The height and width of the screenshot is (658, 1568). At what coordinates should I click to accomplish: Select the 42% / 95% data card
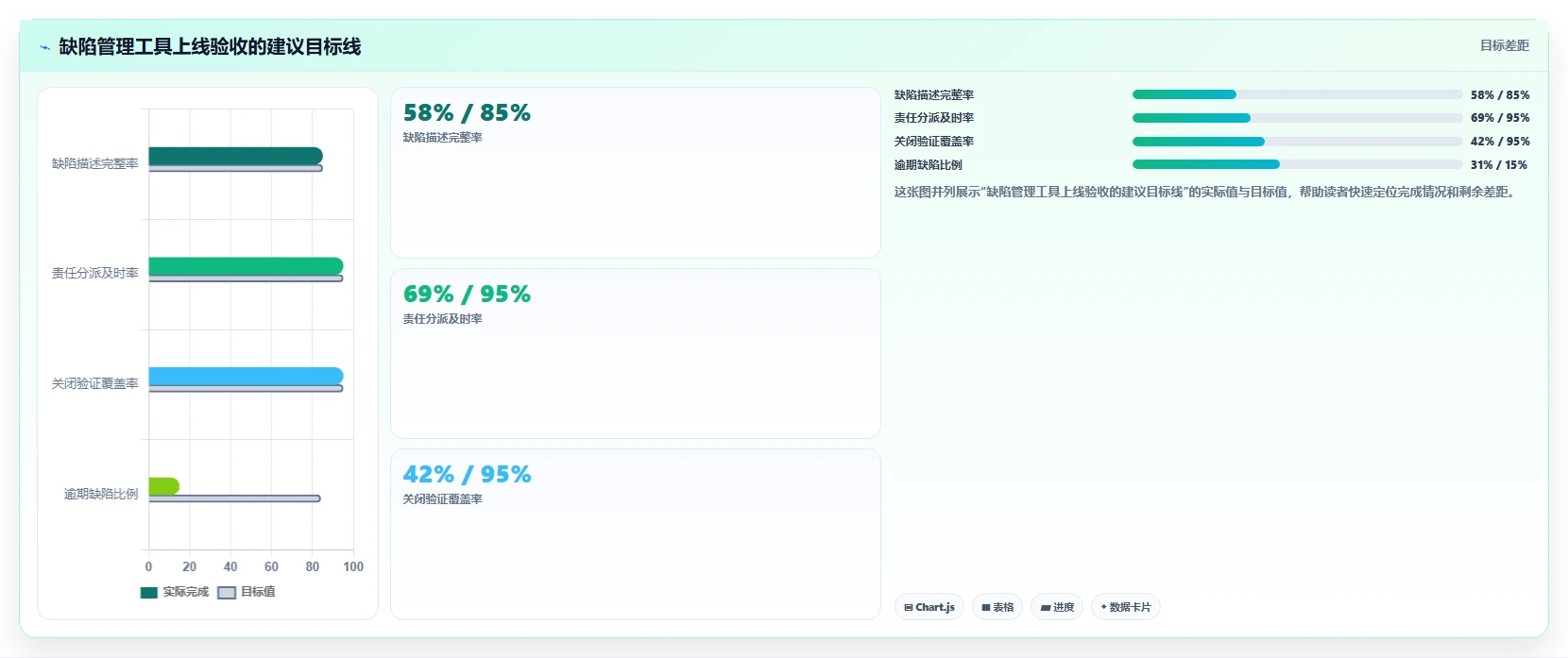[636, 534]
